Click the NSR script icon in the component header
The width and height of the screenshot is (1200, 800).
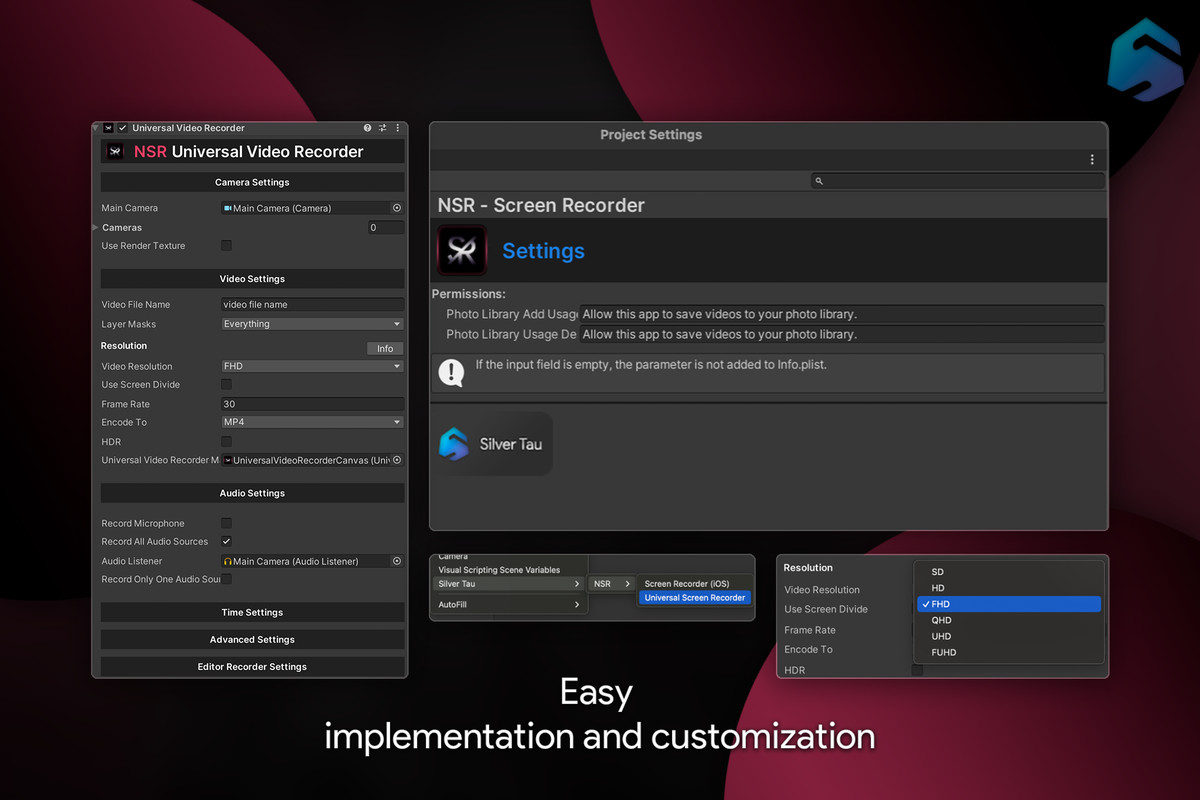coord(109,128)
